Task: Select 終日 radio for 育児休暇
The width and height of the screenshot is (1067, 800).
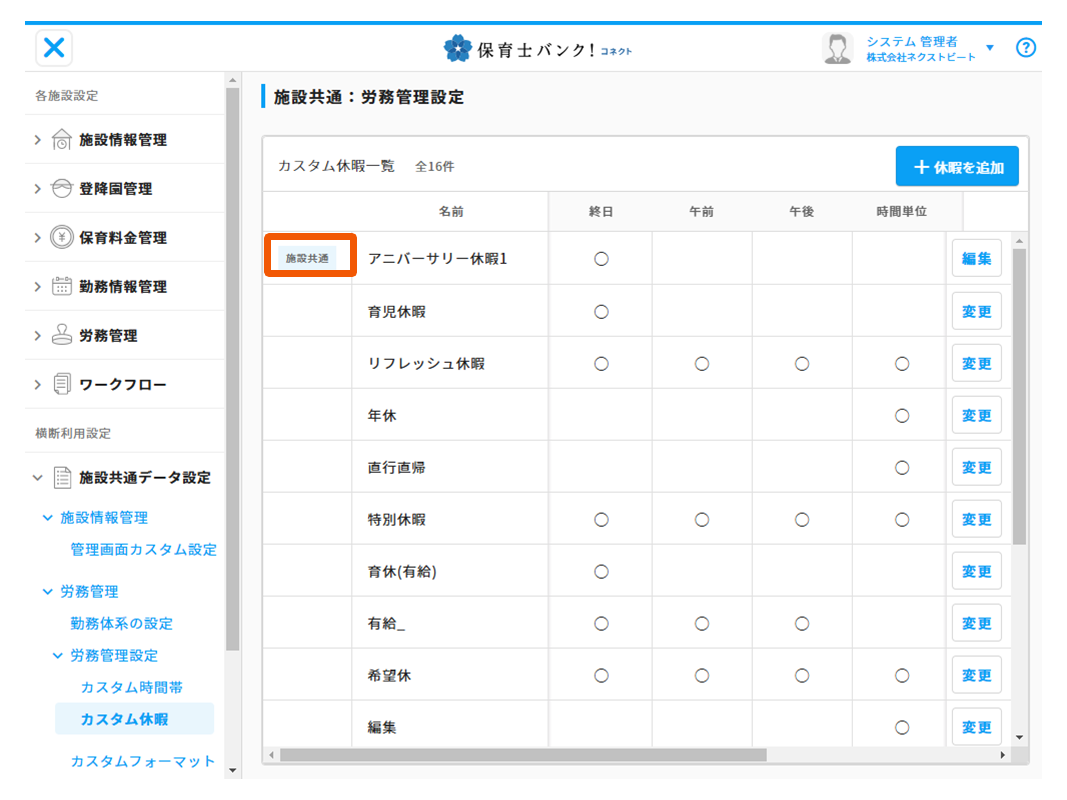Action: click(x=601, y=312)
